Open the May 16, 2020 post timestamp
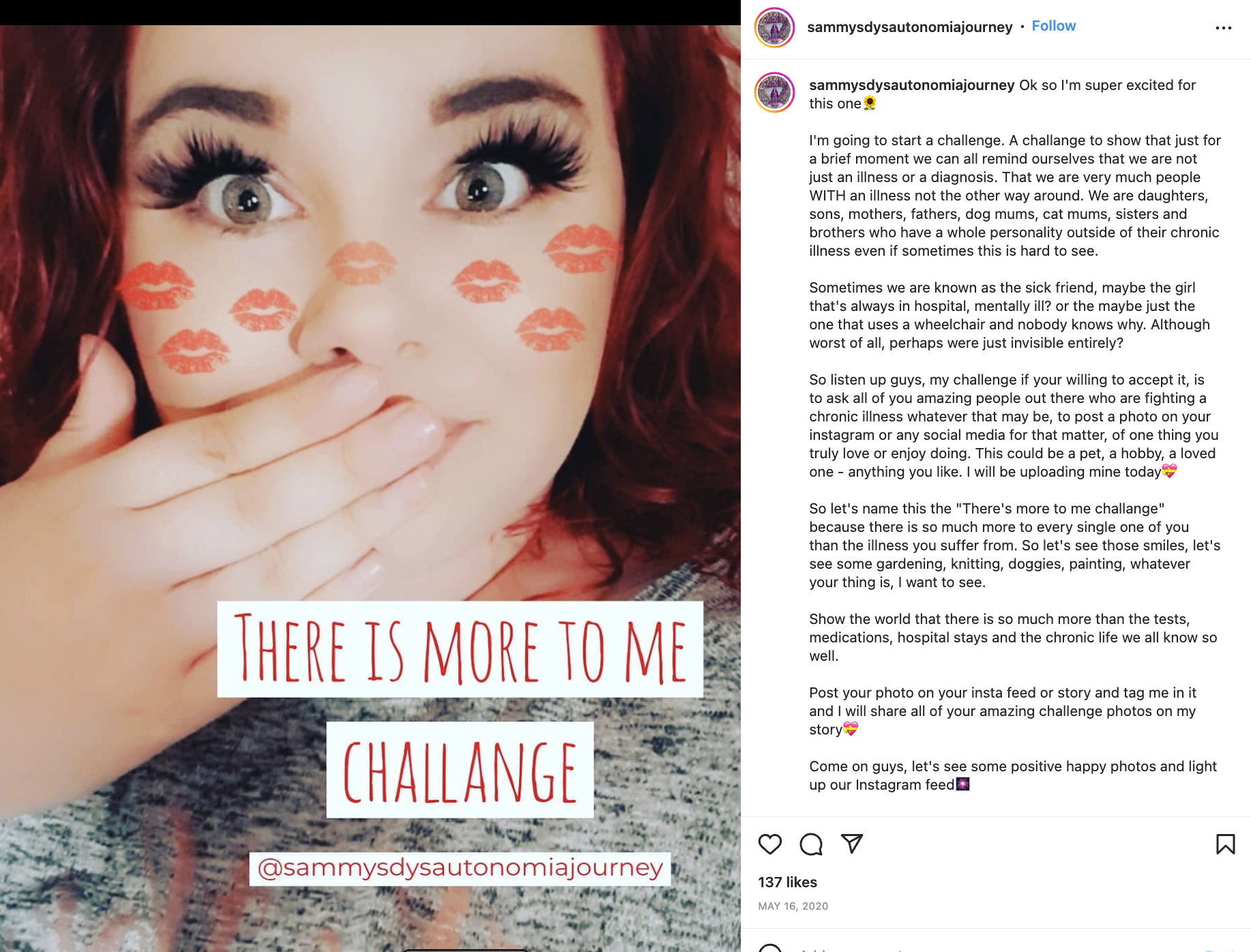The width and height of the screenshot is (1251, 952). (793, 906)
